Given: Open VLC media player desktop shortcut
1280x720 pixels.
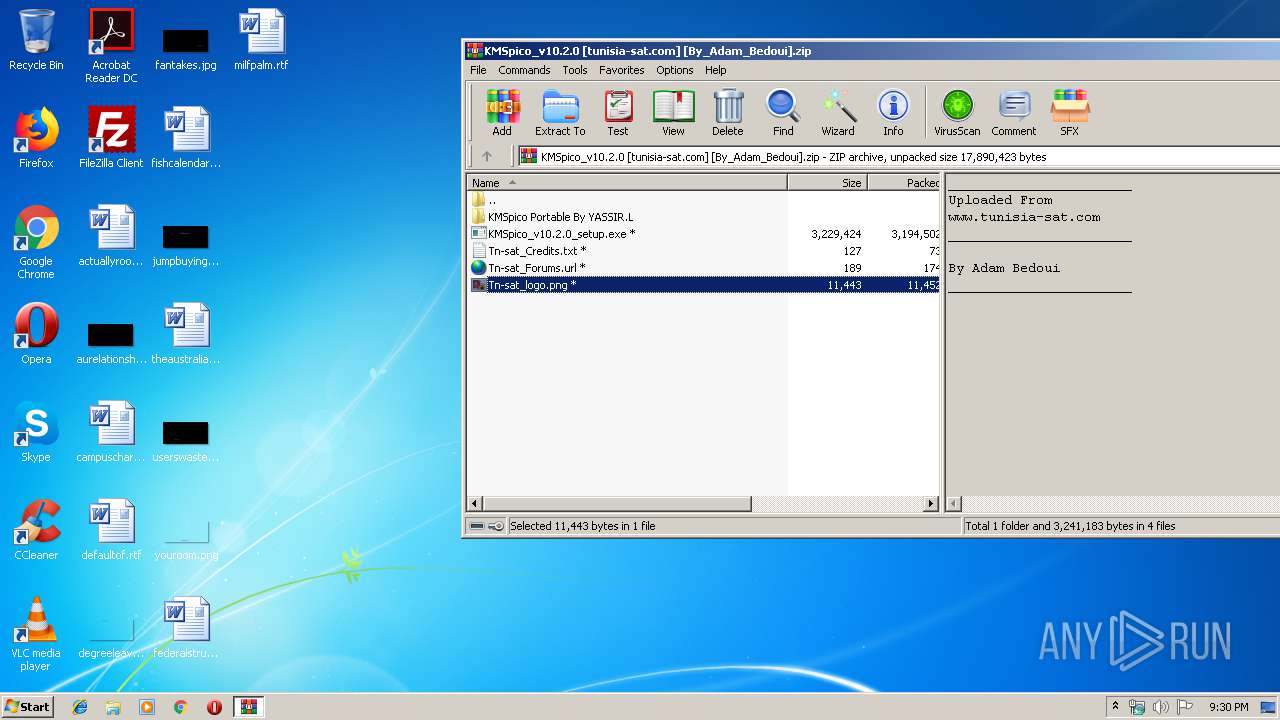Looking at the screenshot, I should pos(36,634).
